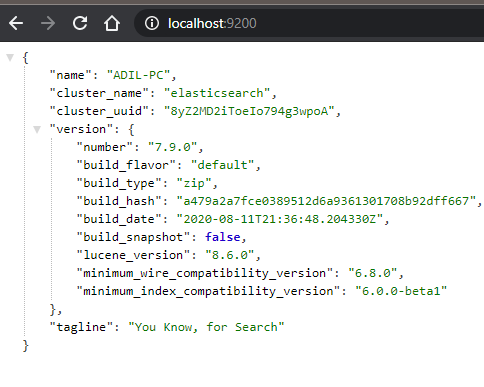
Task: Click the "version" key
Action: (81, 129)
